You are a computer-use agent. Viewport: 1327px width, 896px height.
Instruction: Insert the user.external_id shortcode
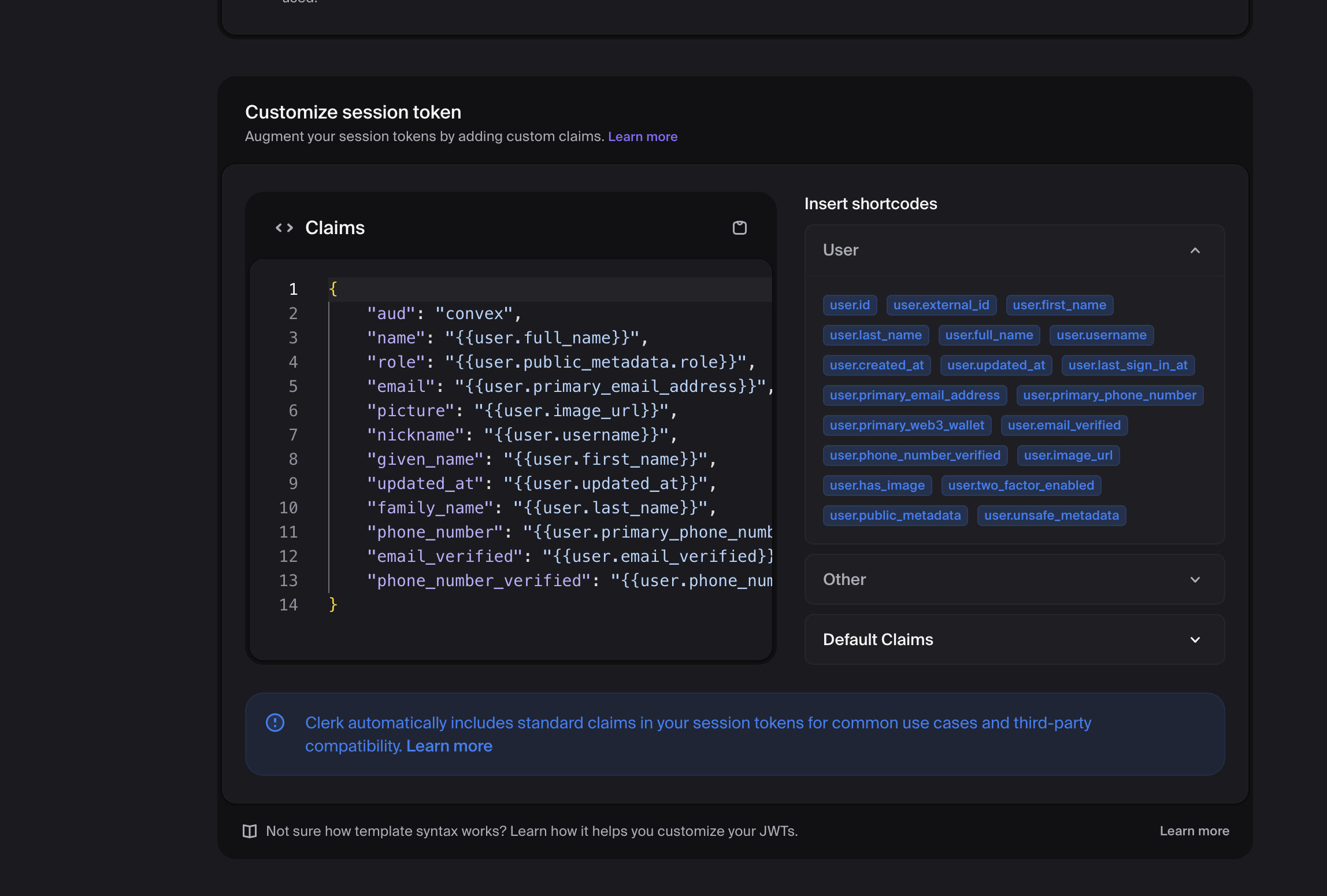pos(941,305)
